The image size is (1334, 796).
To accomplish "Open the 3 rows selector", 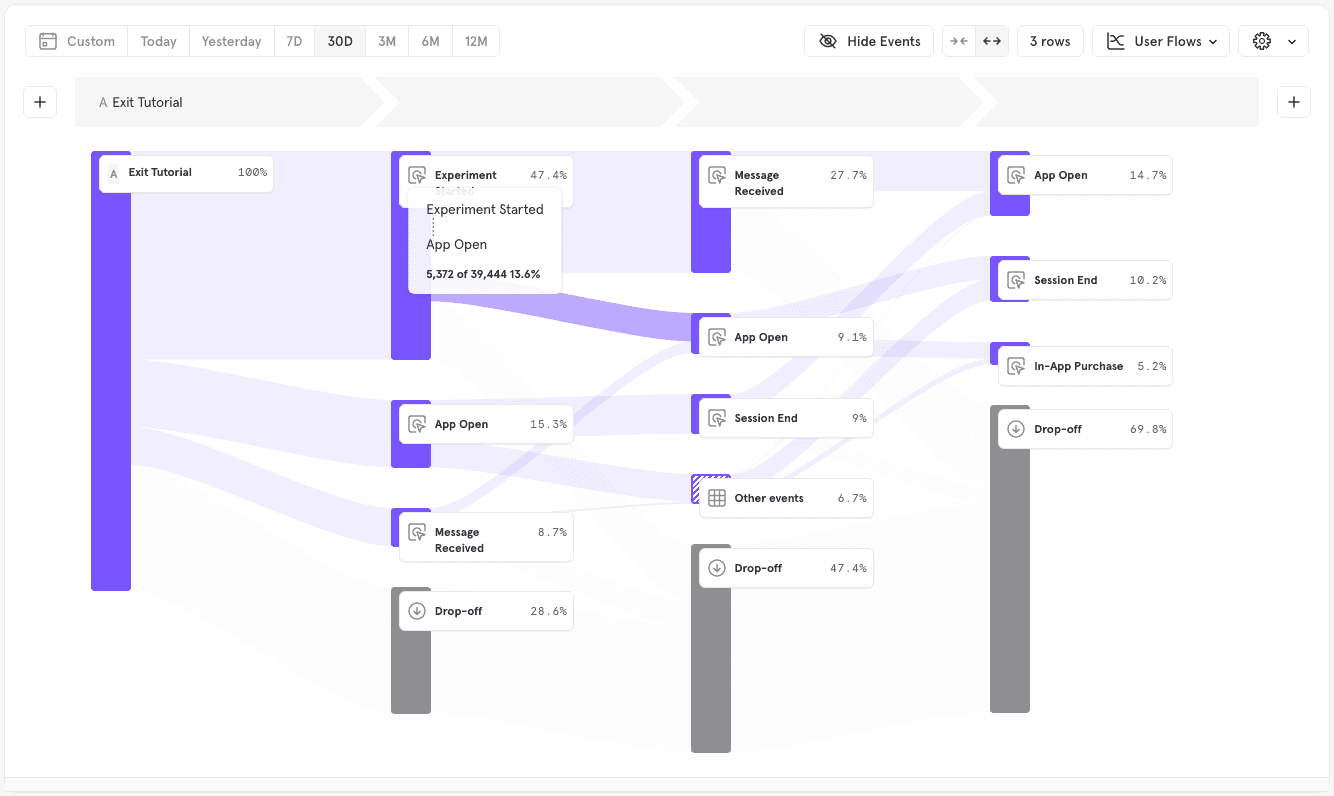I will 1050,41.
